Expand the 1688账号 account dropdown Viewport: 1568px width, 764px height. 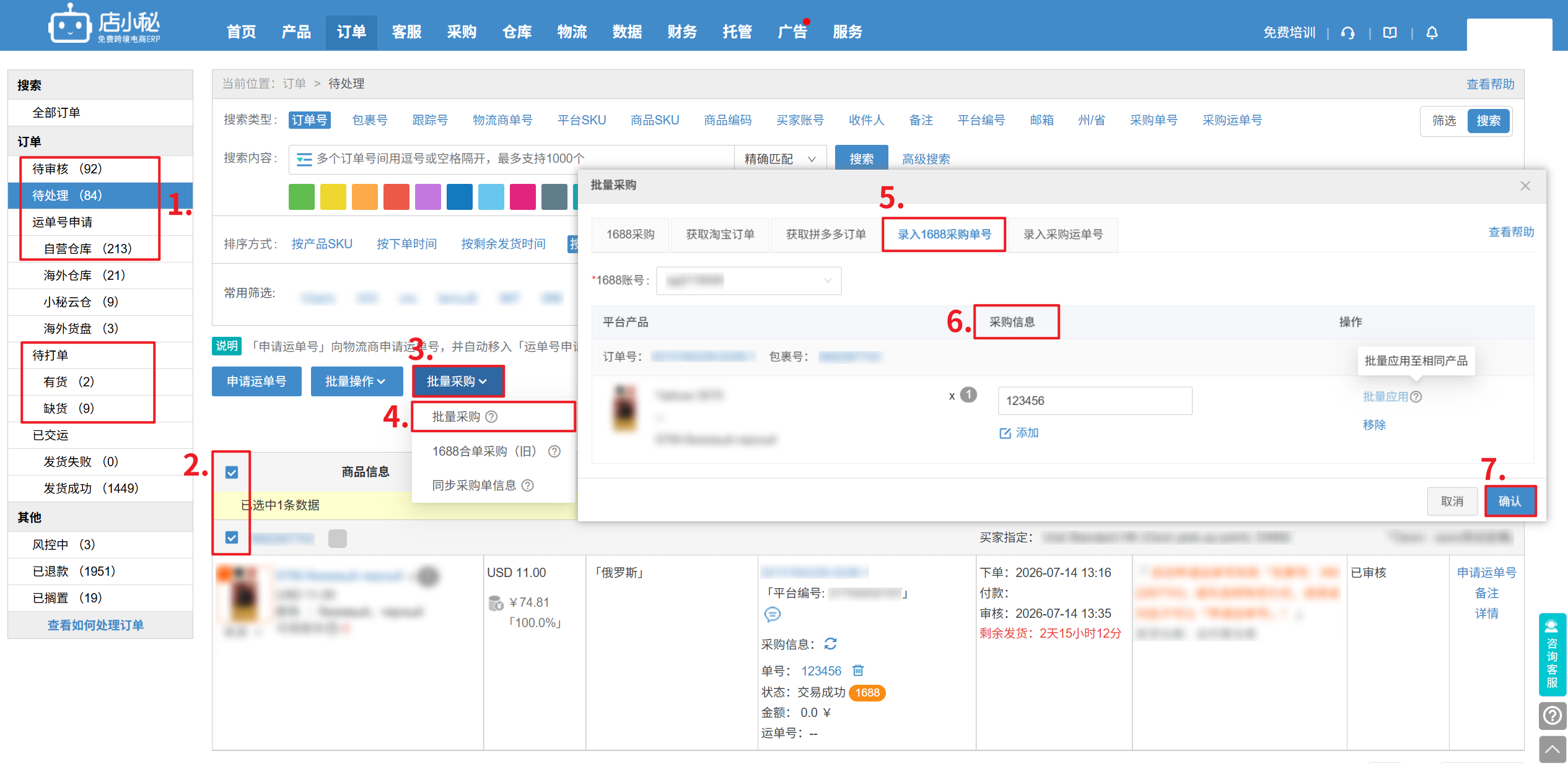(x=748, y=280)
